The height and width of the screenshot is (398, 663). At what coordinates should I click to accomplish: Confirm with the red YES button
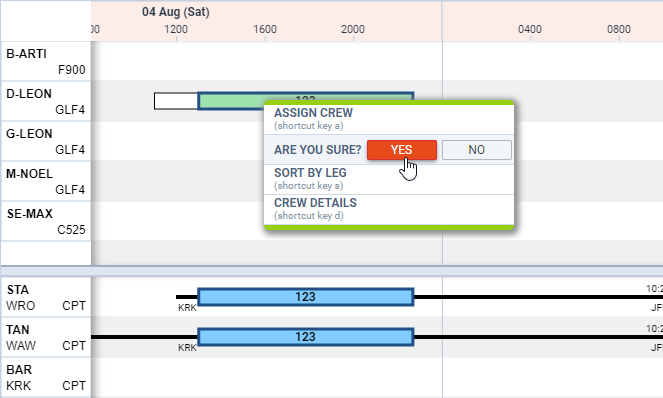402,150
